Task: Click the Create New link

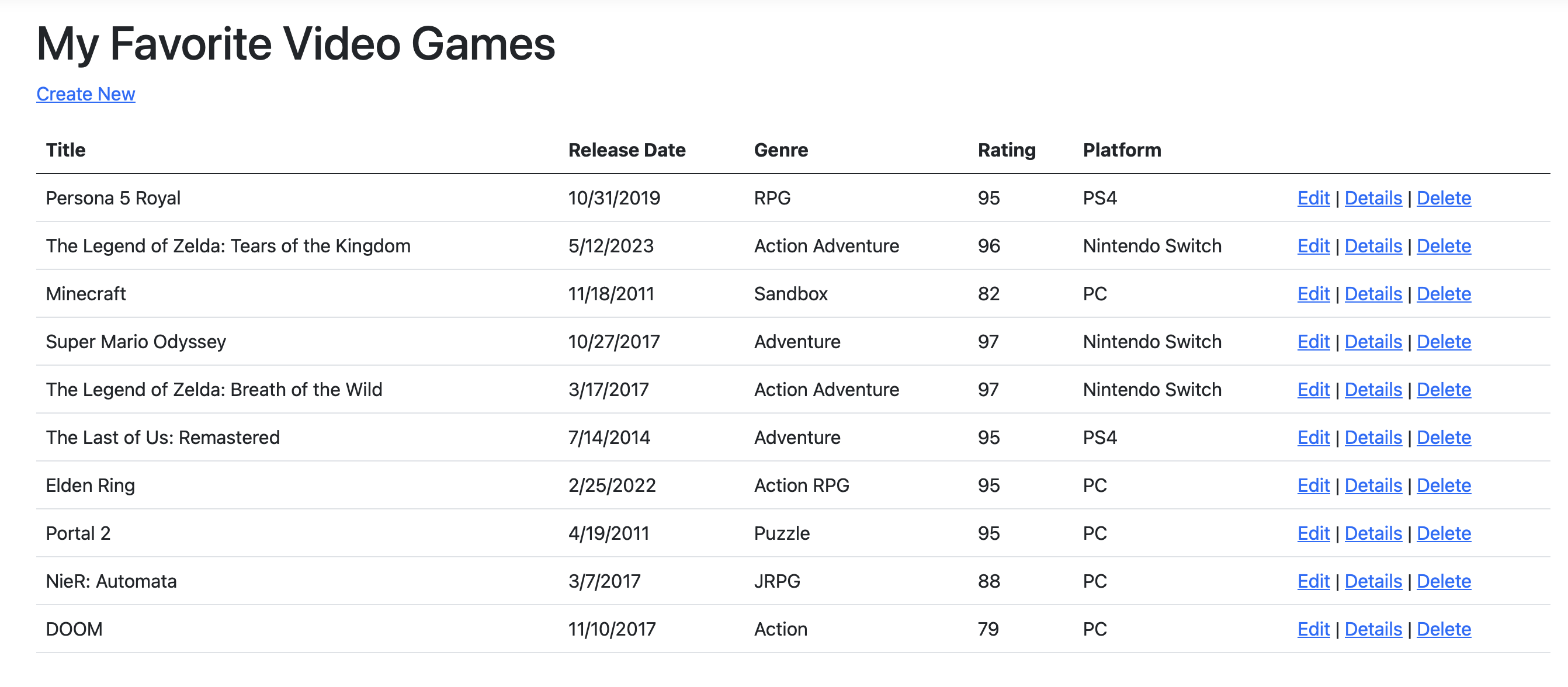Action: (x=86, y=93)
